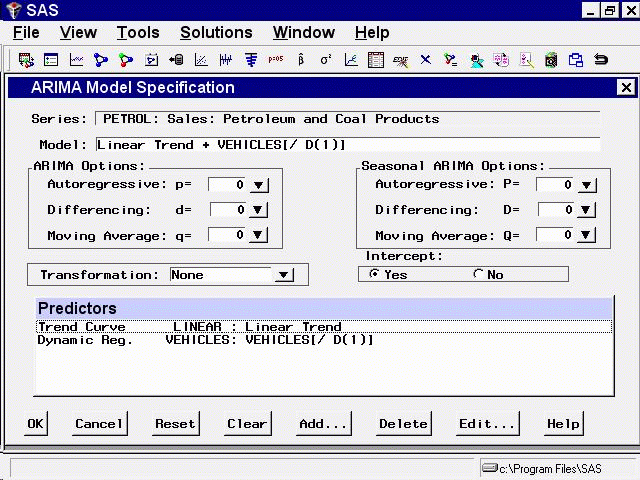Click the c:\Program Files\SAS status bar path

click(550, 469)
